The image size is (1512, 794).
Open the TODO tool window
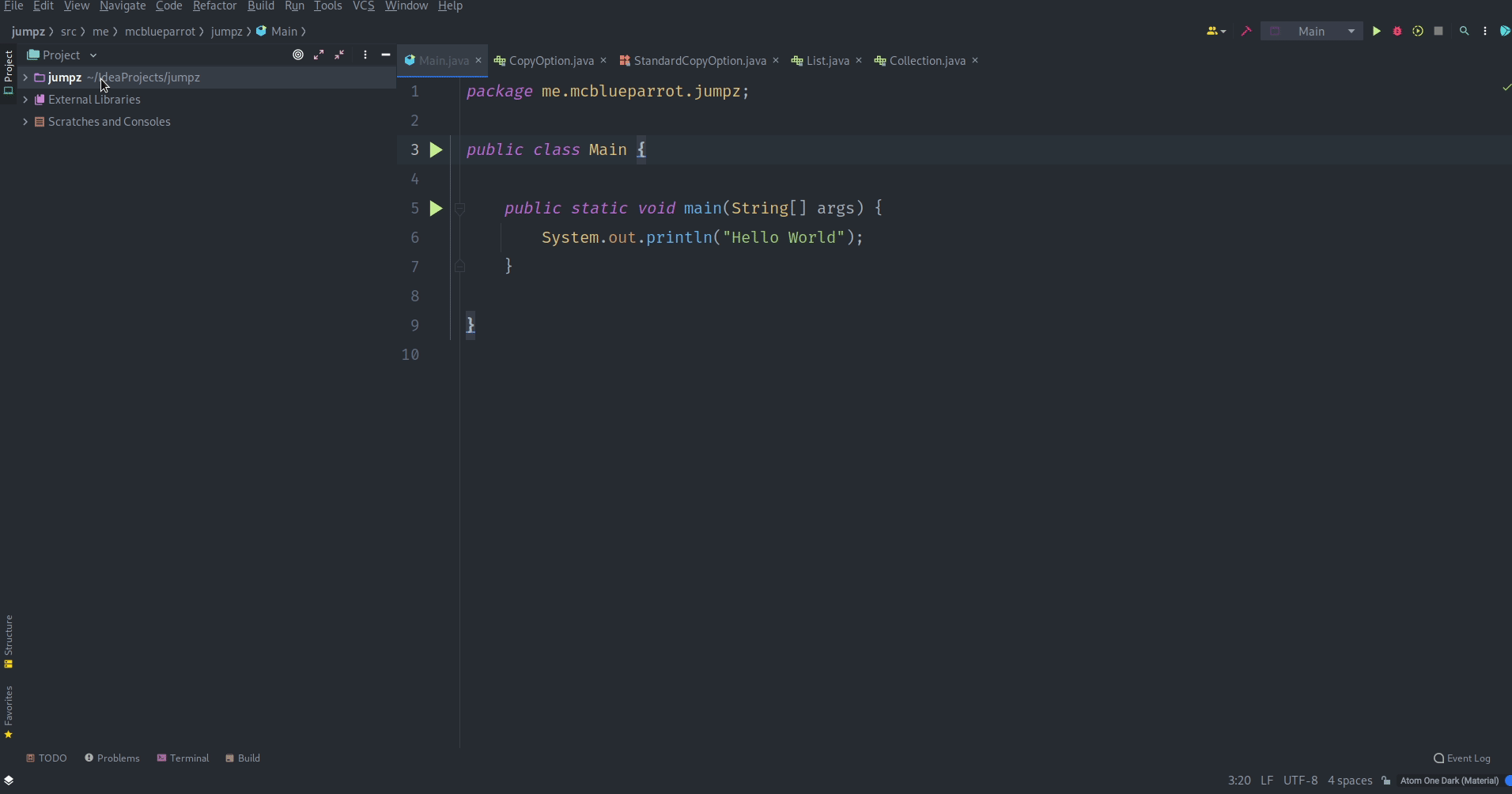click(x=47, y=758)
